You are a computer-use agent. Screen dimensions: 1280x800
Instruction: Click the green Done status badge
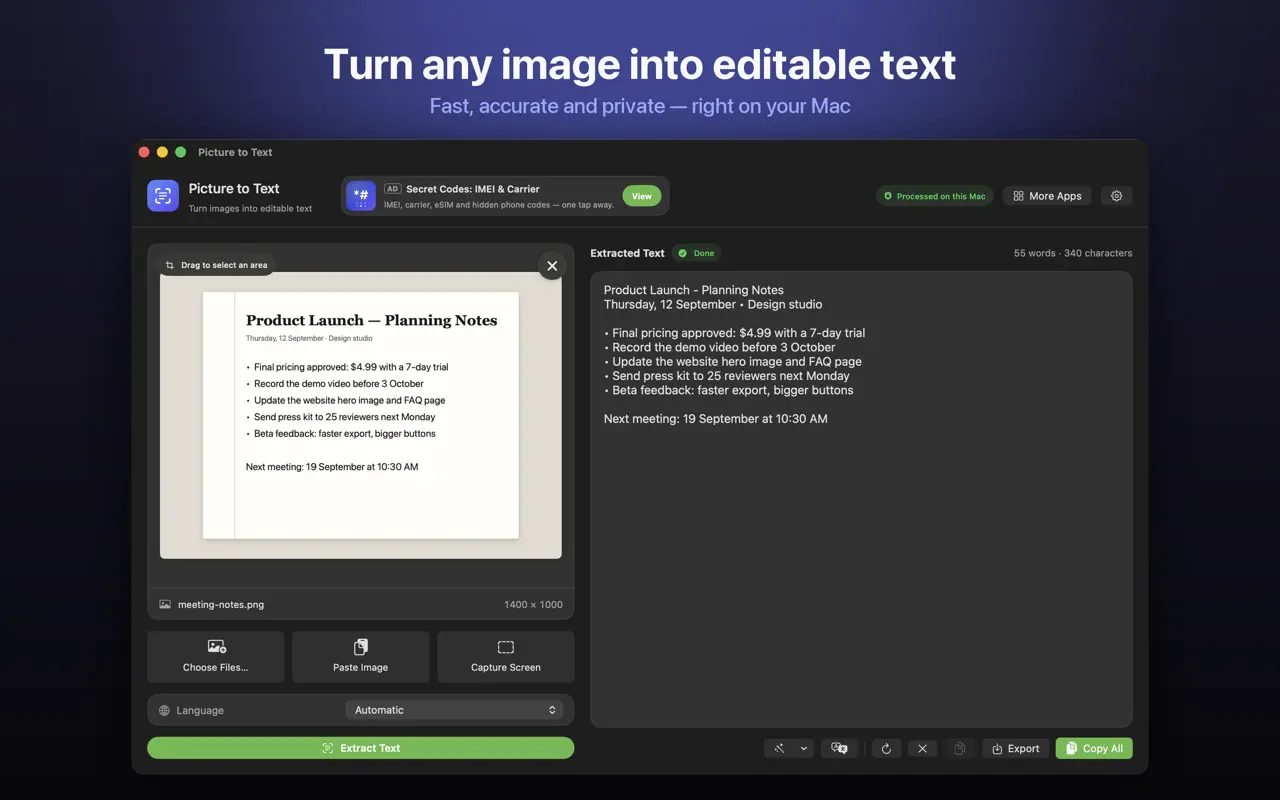(x=697, y=253)
